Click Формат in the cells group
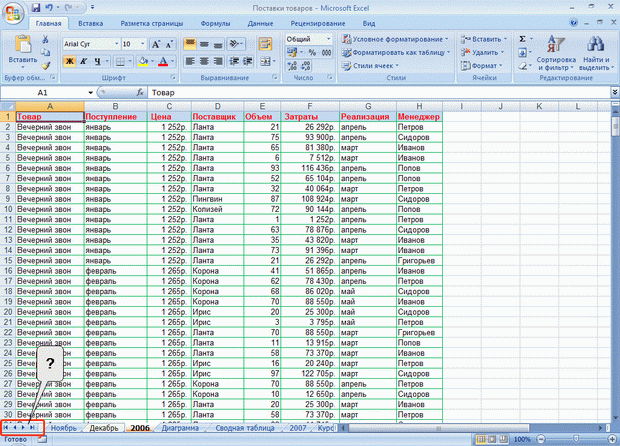Screen dimensions: 620x446 click(x=482, y=66)
